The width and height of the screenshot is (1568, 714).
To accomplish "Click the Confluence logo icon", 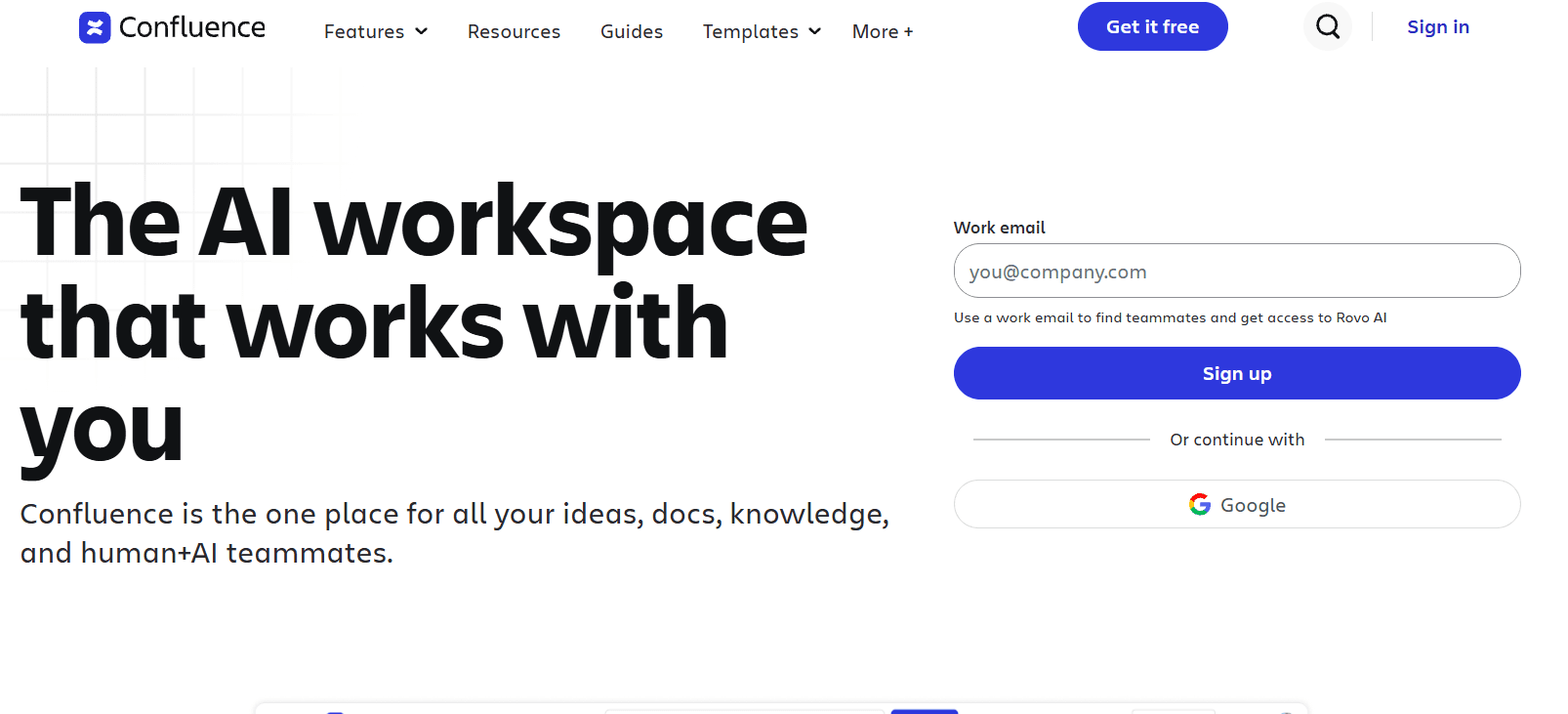I will pos(95,27).
